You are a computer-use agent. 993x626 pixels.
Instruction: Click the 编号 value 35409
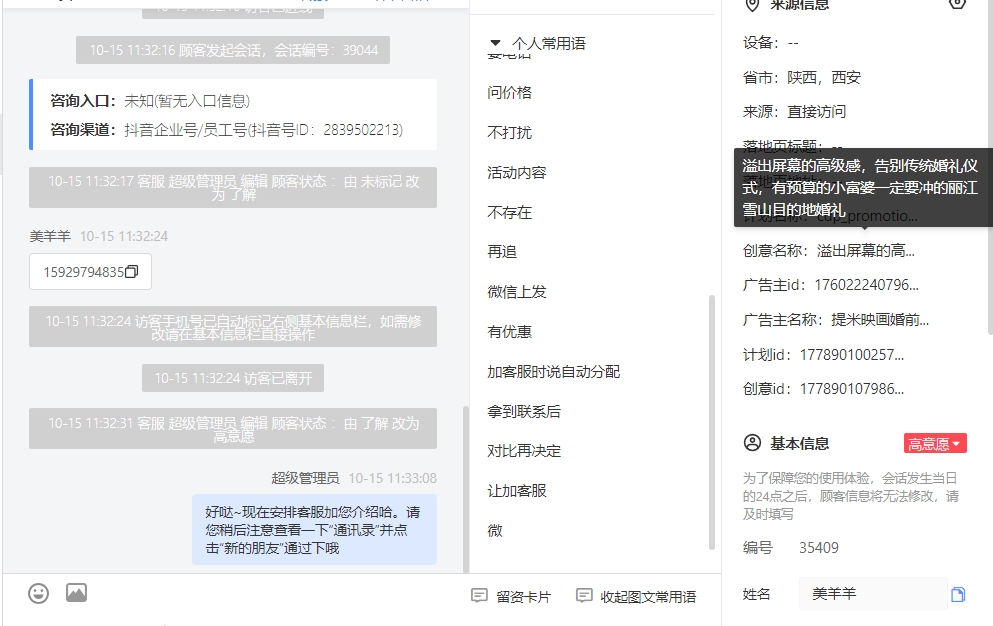pyautogui.click(x=818, y=547)
